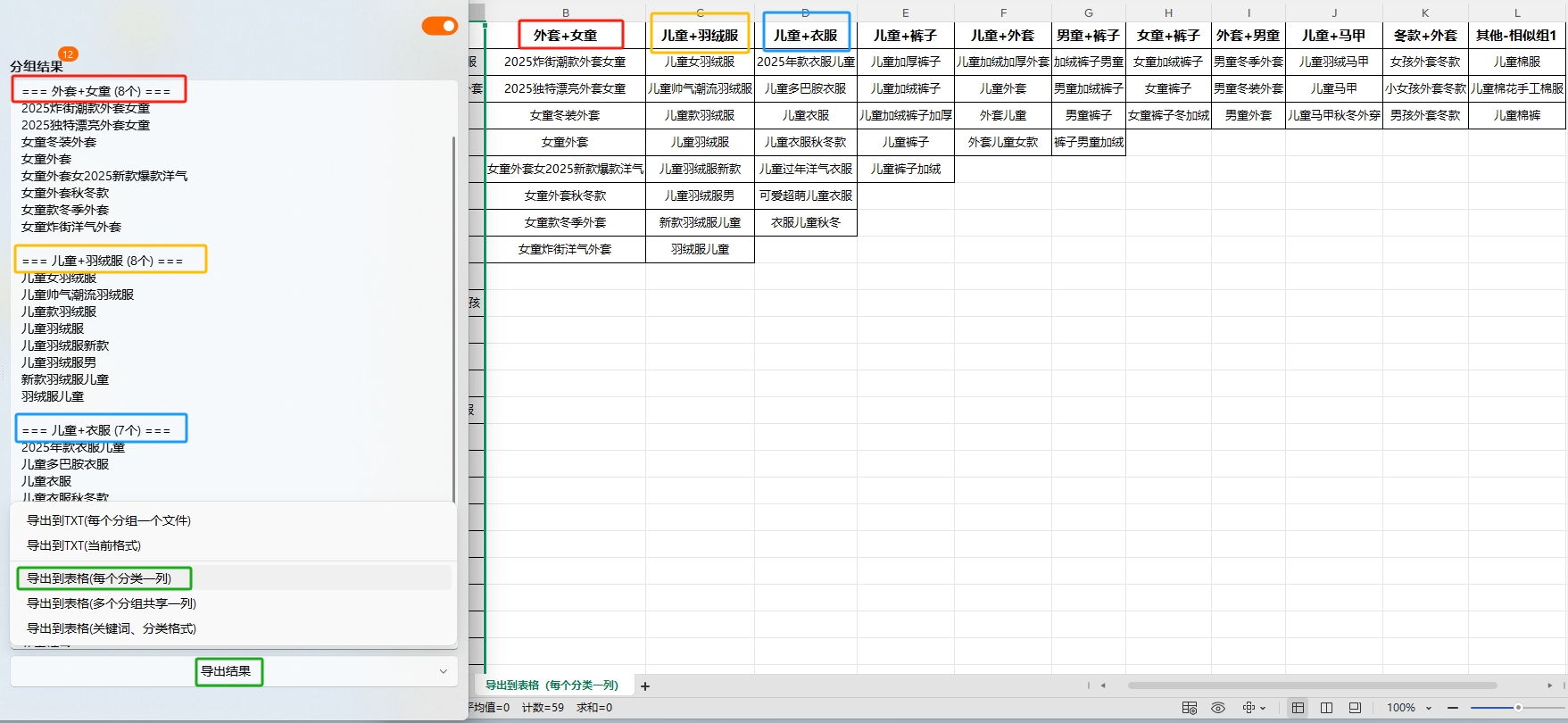Select the 其他-相似组1 header cell
Viewport: 1568px width, 723px height.
pyautogui.click(x=1517, y=36)
